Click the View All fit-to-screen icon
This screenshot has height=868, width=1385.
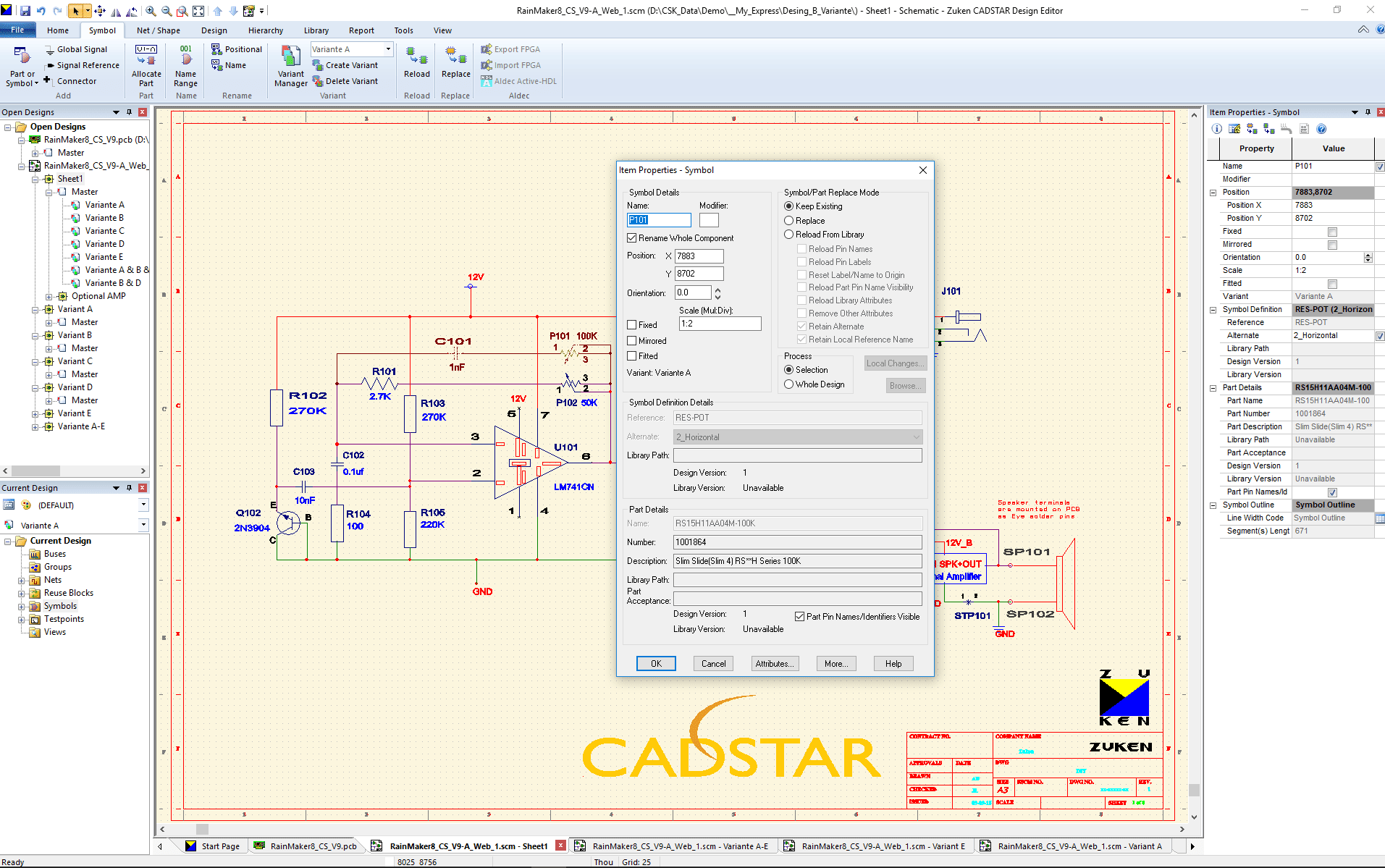pyautogui.click(x=198, y=11)
